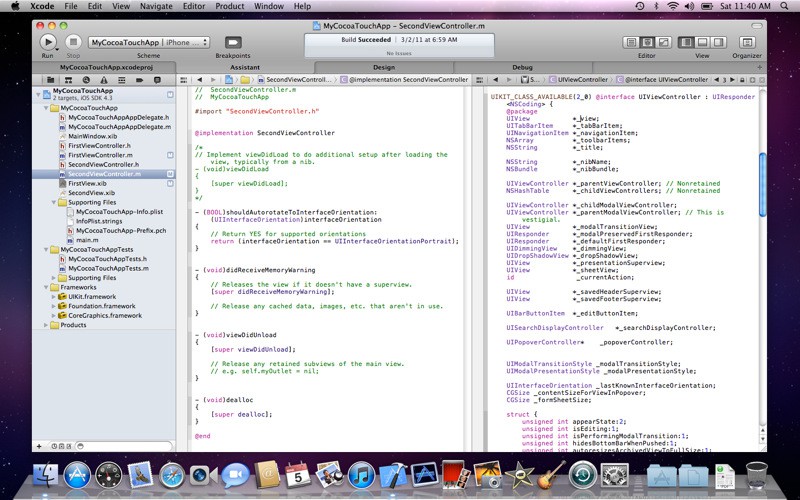
Task: Show the Debug navigator
Action: [121, 80]
